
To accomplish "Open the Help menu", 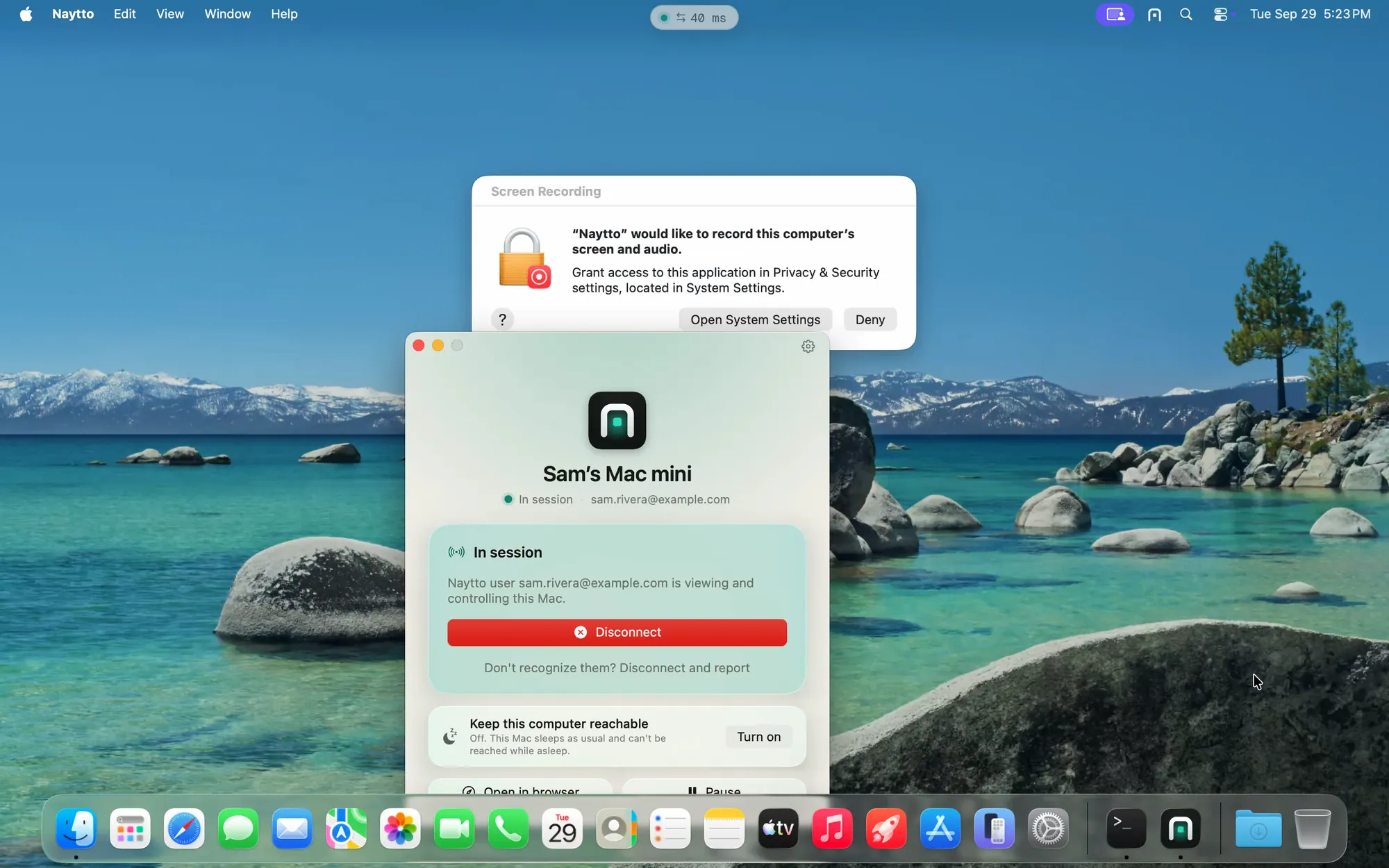I will click(x=284, y=14).
